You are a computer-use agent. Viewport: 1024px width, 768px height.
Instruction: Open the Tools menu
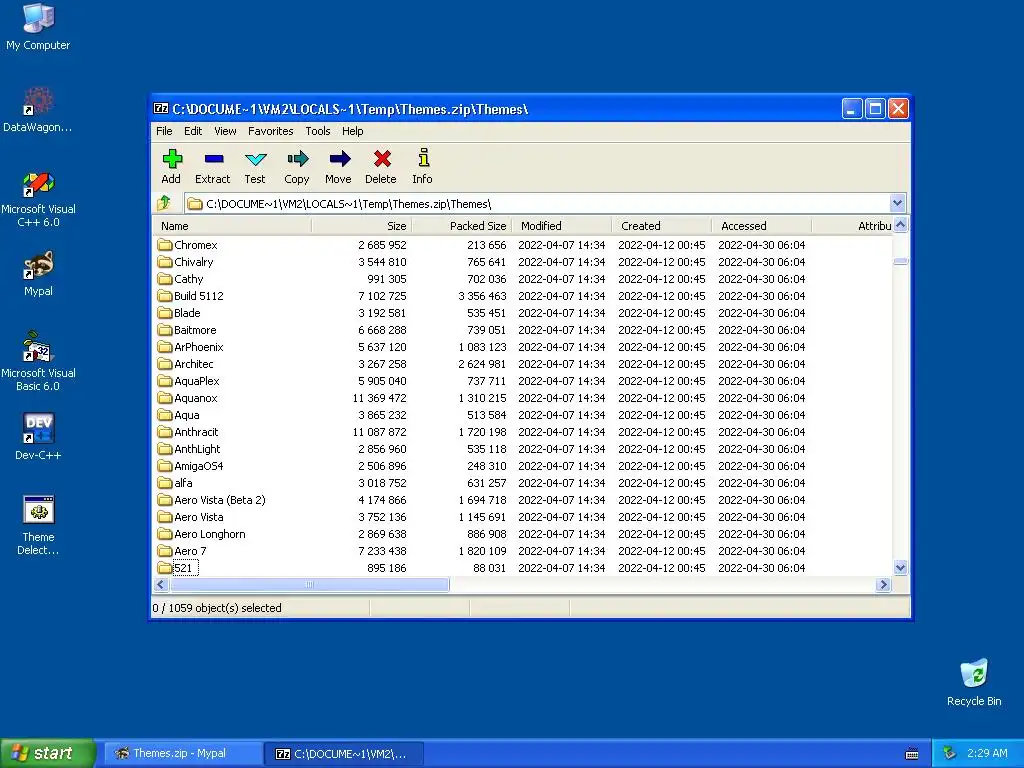(x=317, y=131)
